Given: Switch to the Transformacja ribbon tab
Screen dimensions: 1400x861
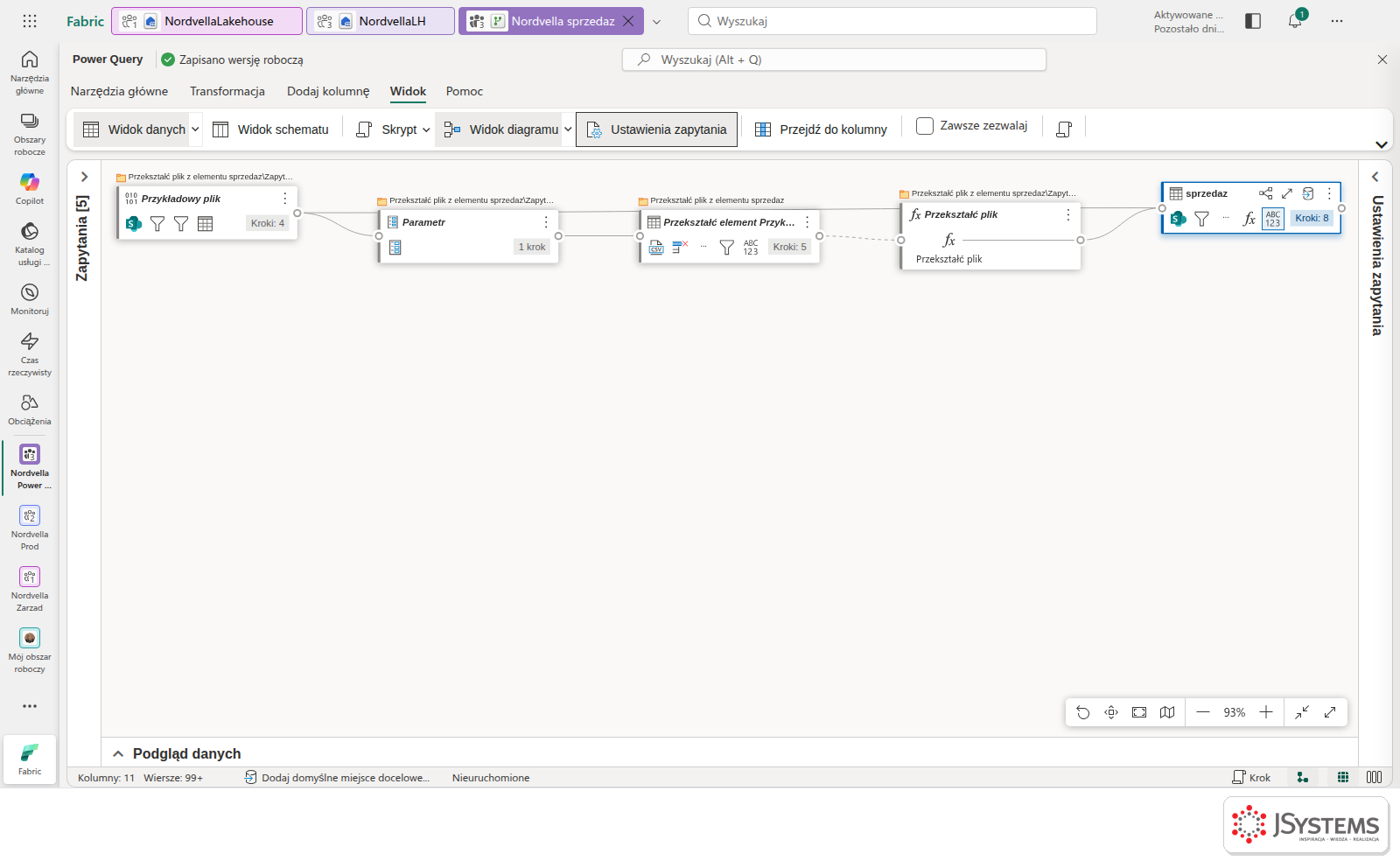Looking at the screenshot, I should (227, 91).
